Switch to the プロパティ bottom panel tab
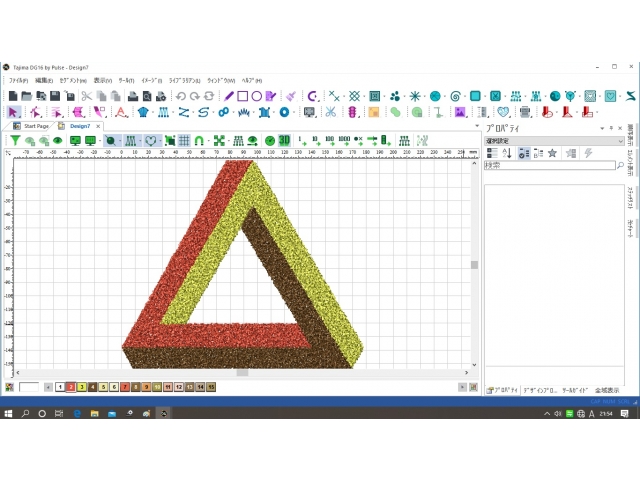This screenshot has height=480, width=640. click(x=503, y=390)
